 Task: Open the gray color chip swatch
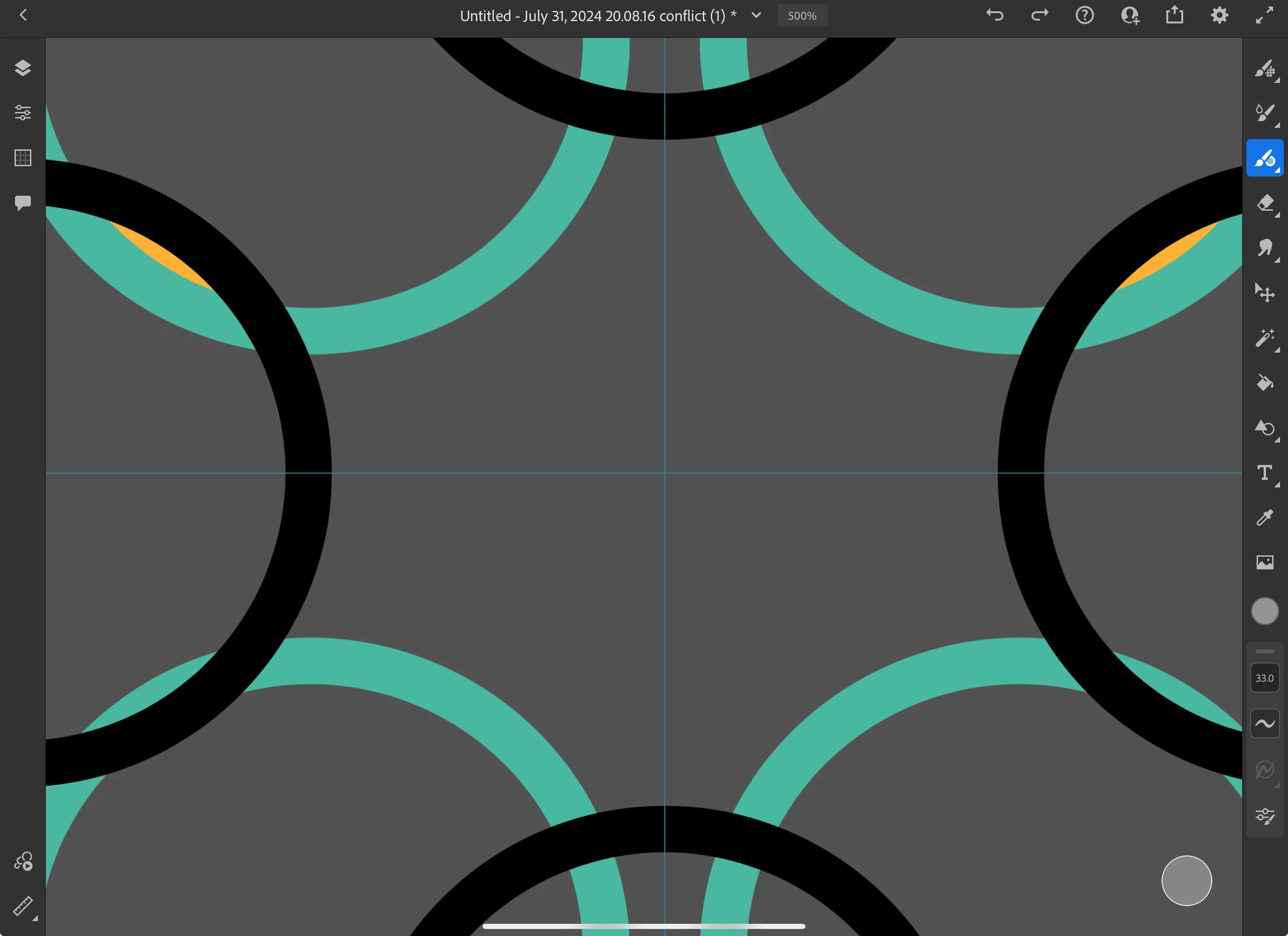(1264, 612)
